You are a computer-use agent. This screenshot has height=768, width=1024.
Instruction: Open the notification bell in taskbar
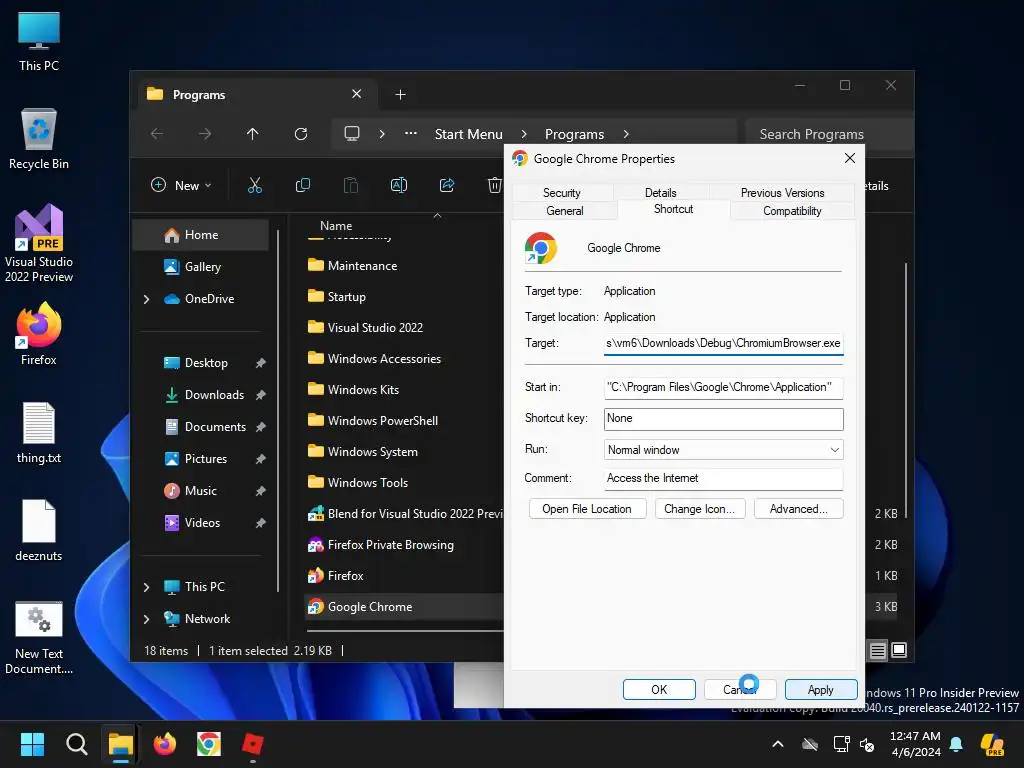pos(956,744)
